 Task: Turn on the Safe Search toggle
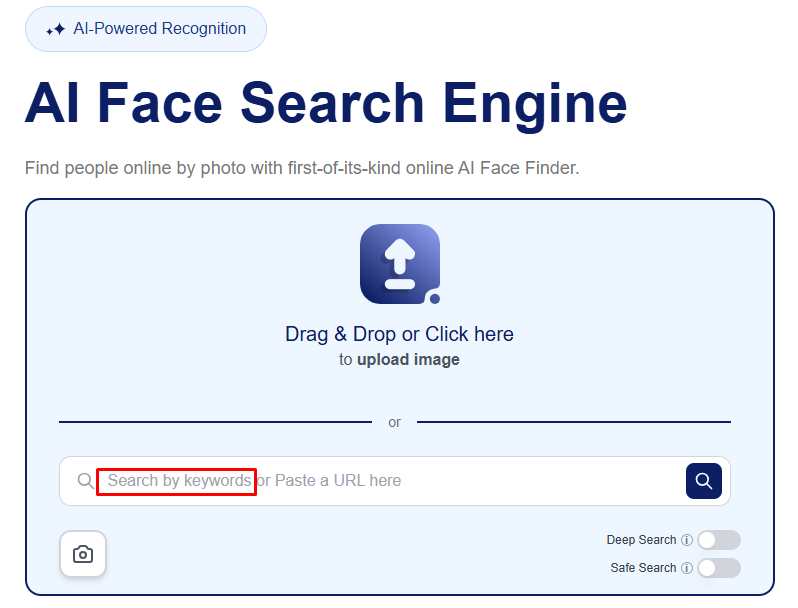coord(719,568)
